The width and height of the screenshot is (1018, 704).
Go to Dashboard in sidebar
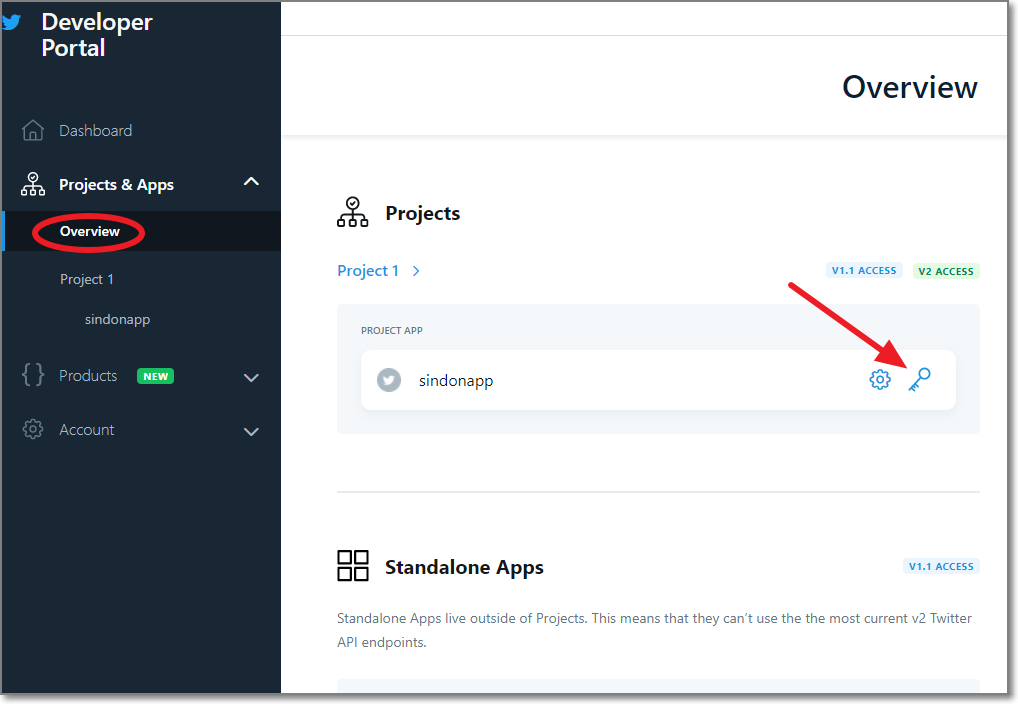95,131
